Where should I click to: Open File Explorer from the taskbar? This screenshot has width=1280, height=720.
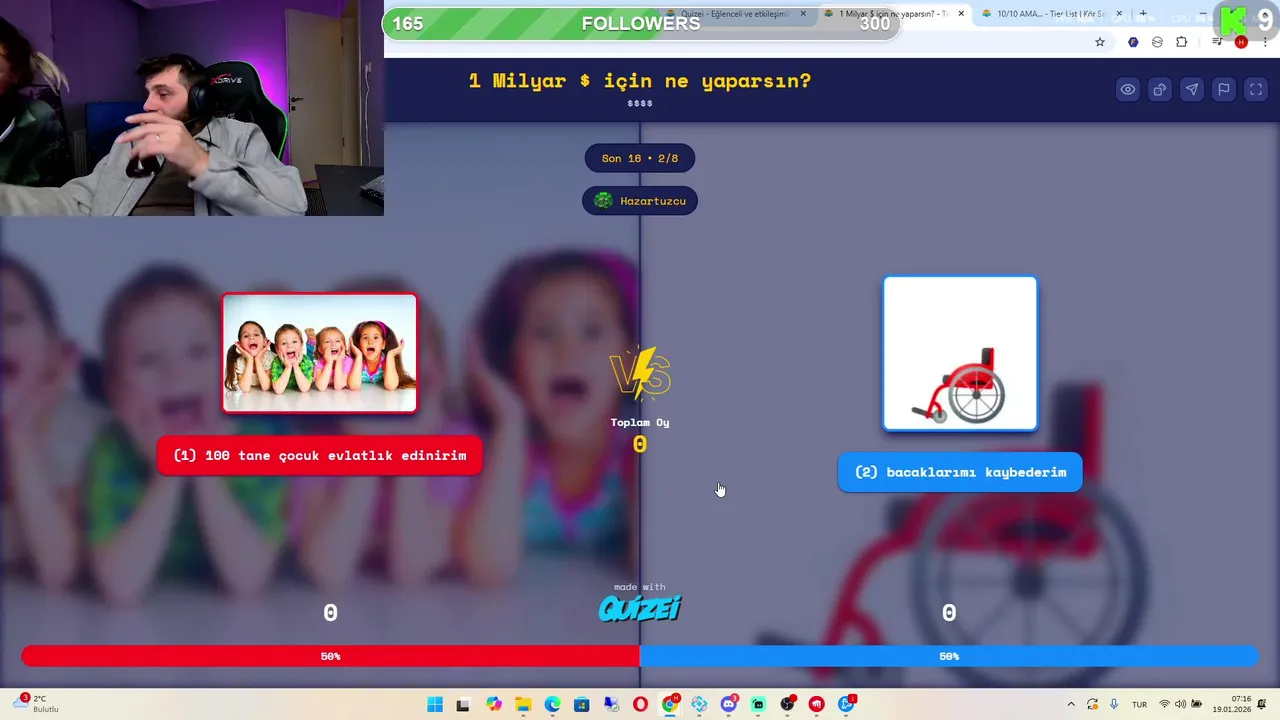(x=523, y=705)
